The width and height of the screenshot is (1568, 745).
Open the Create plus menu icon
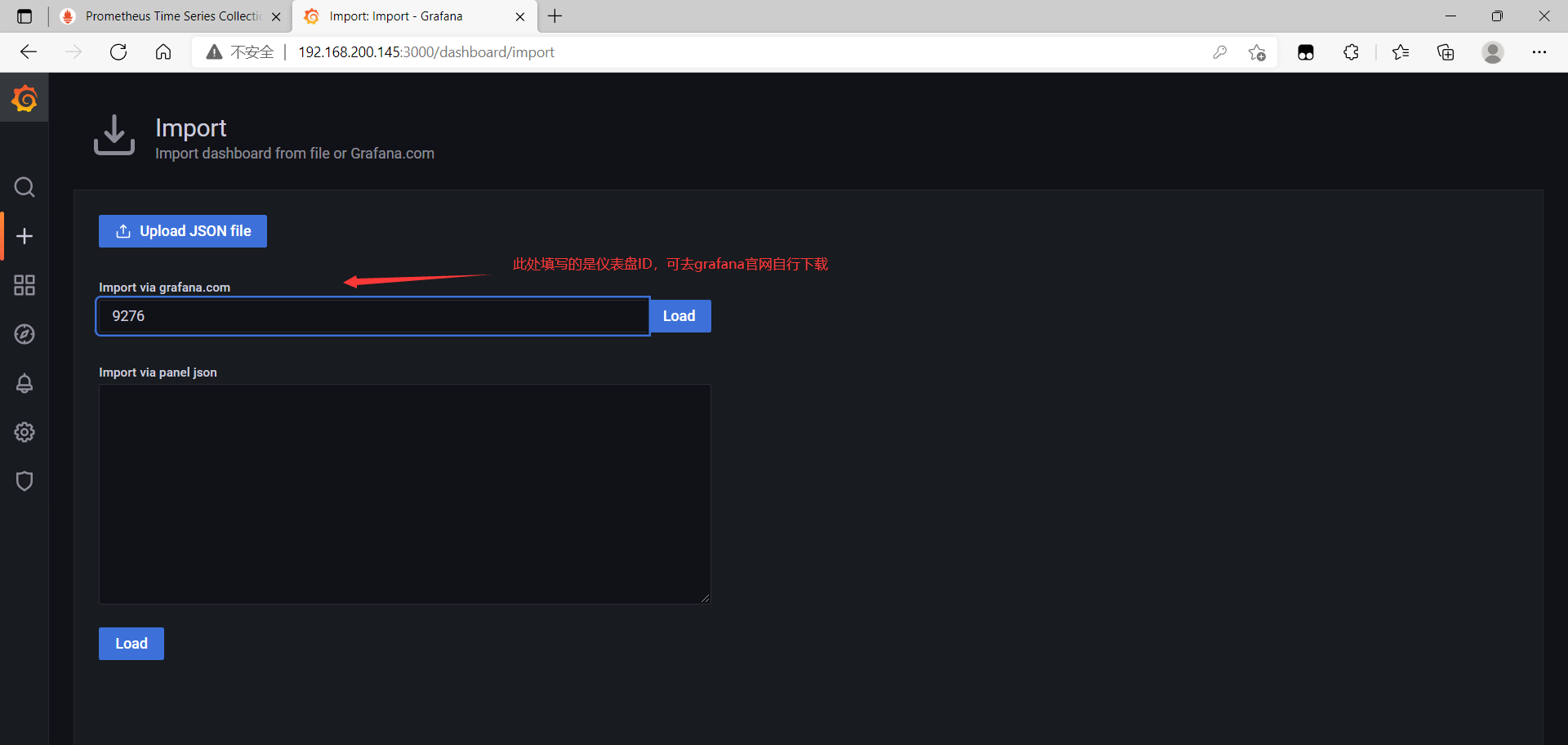click(24, 236)
